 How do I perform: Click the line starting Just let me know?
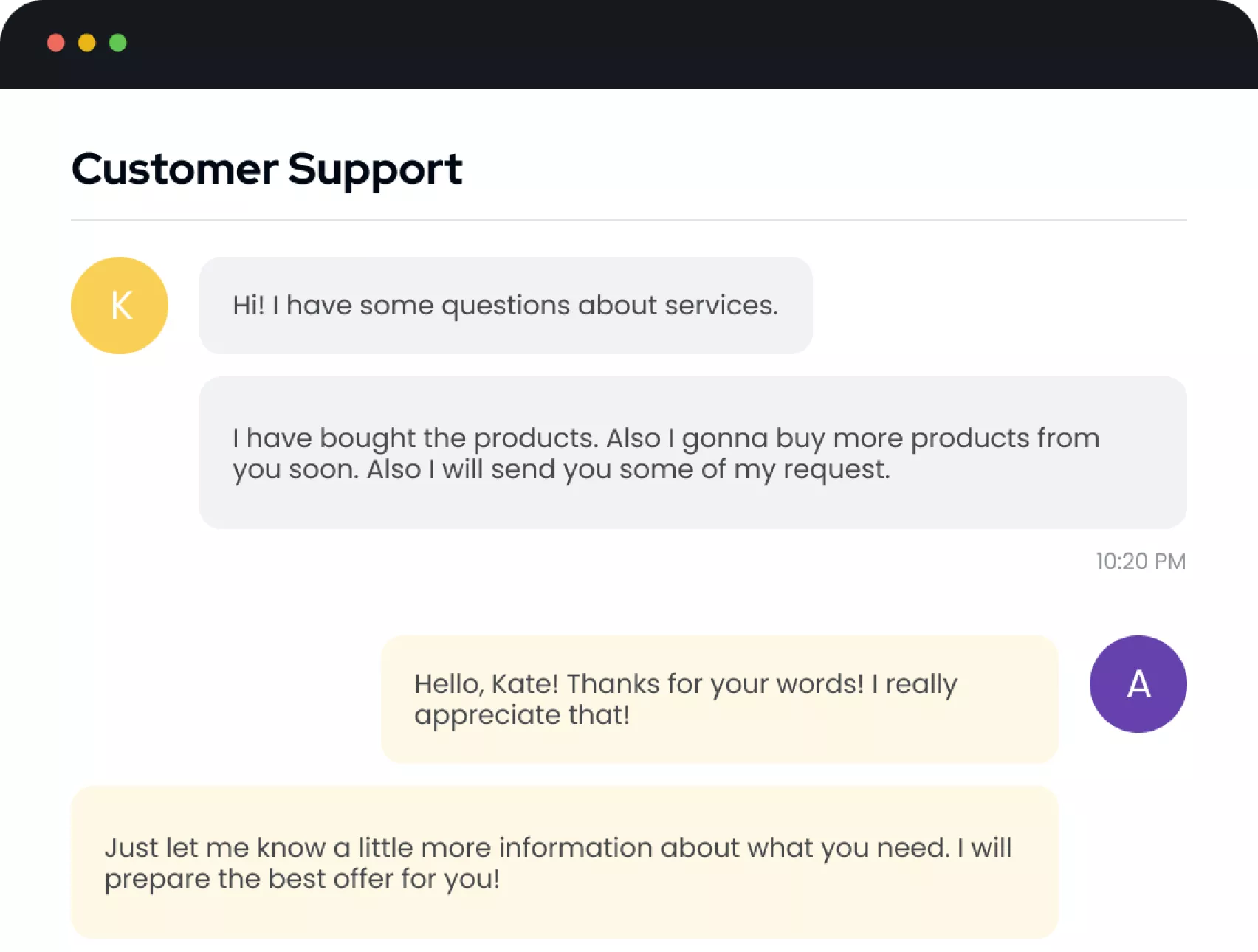click(x=558, y=847)
